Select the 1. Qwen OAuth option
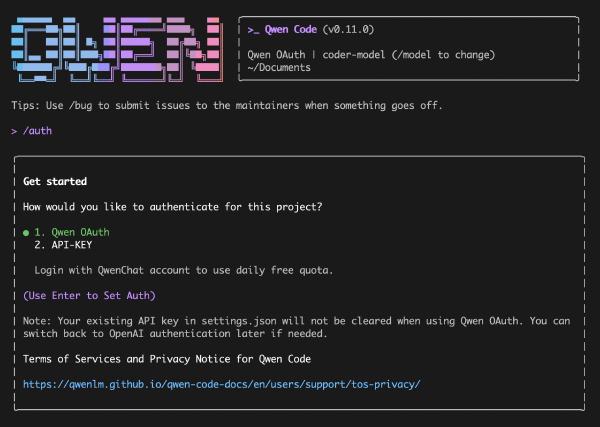The height and width of the screenshot is (427, 600). tap(72, 232)
